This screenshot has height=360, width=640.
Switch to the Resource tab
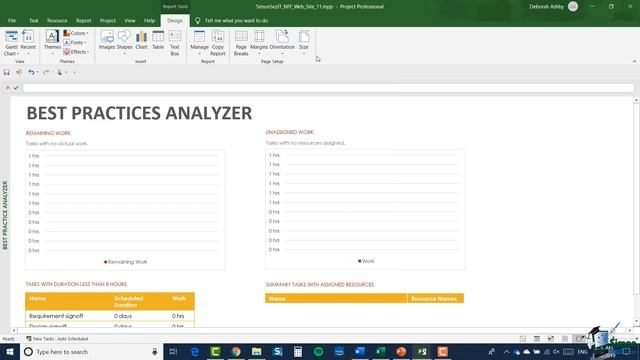(x=57, y=20)
